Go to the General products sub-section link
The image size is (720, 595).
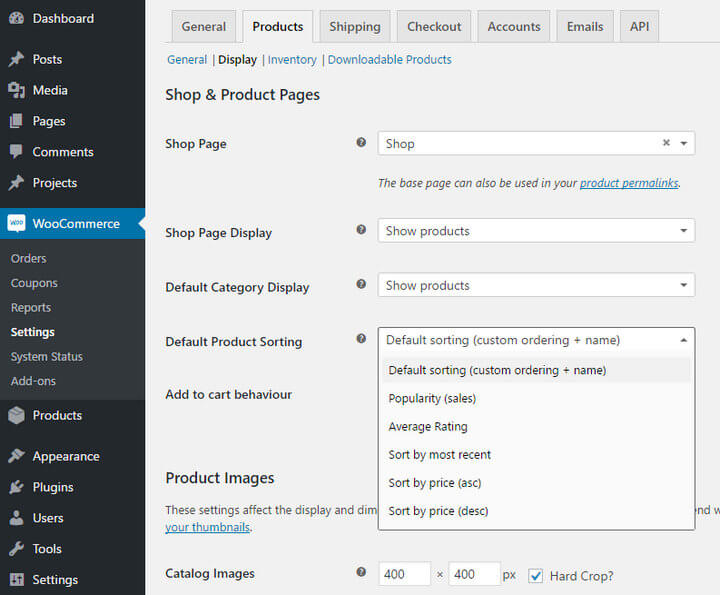[x=187, y=60]
